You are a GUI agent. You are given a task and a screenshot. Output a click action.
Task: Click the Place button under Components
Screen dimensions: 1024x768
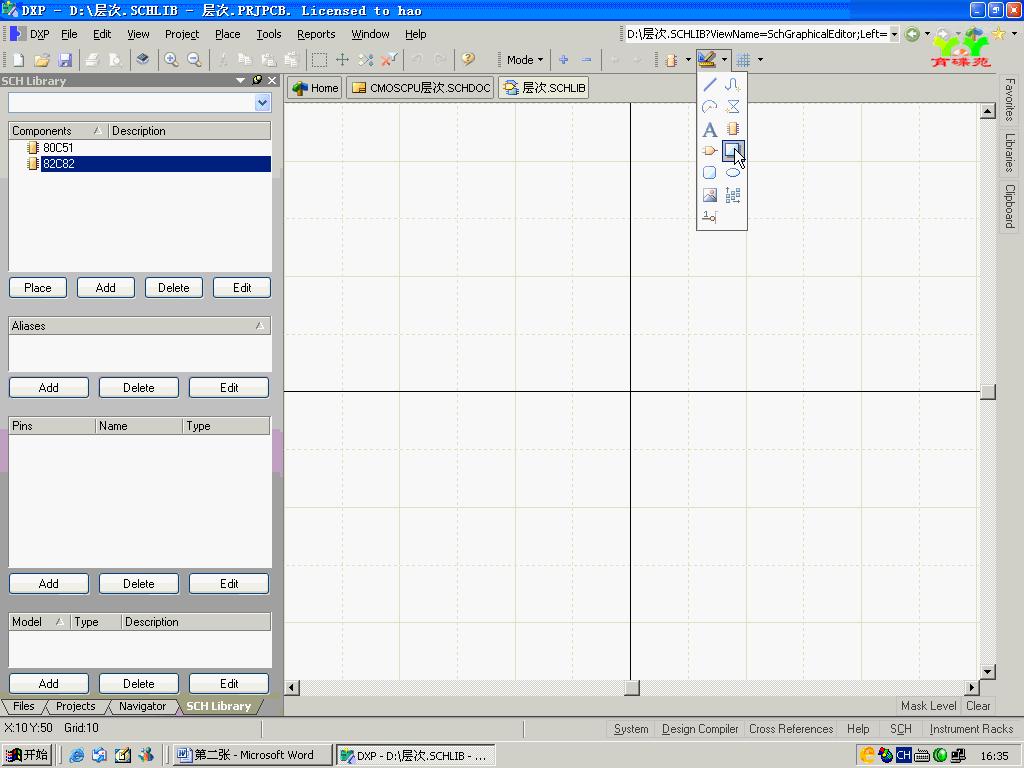click(x=38, y=288)
